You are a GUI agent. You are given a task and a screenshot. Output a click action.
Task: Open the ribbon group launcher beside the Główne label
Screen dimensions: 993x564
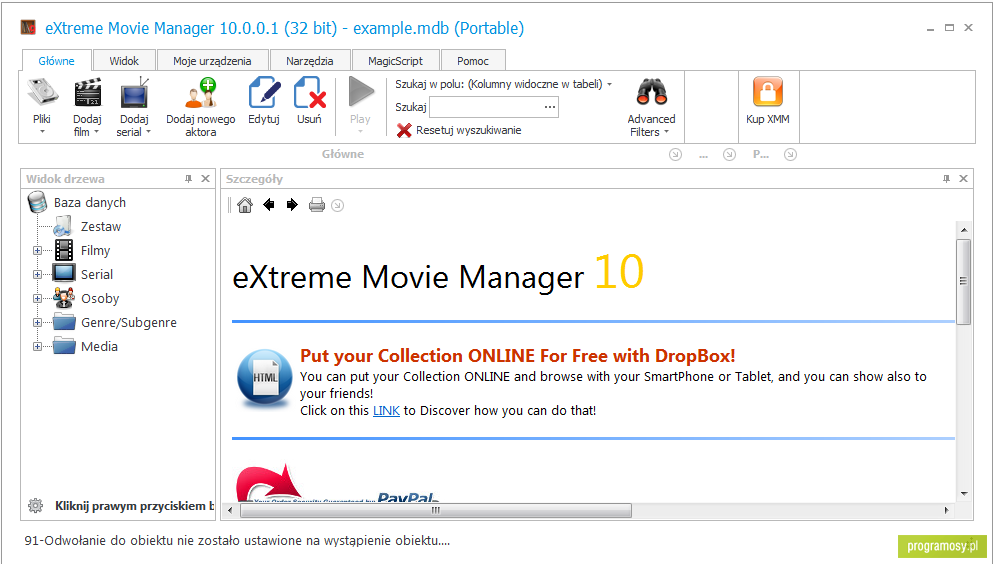click(x=676, y=154)
